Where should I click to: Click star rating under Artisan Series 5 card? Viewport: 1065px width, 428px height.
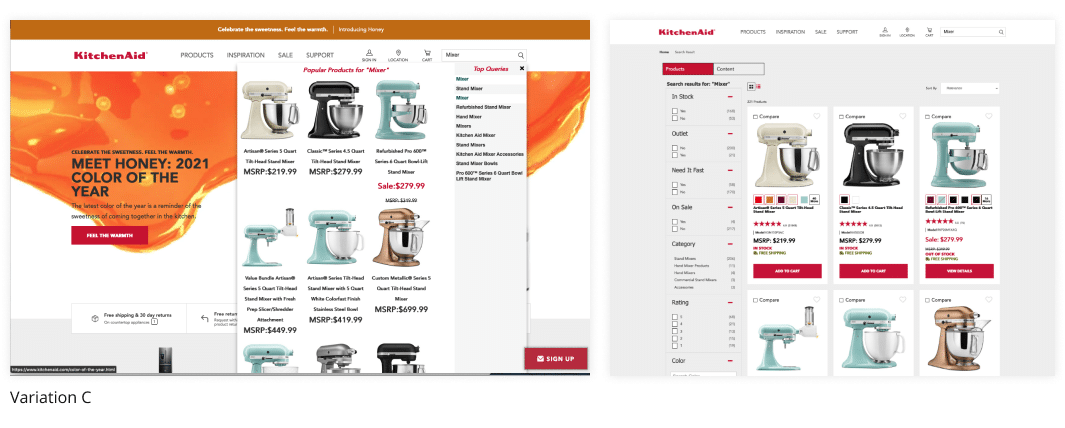pyautogui.click(x=766, y=224)
